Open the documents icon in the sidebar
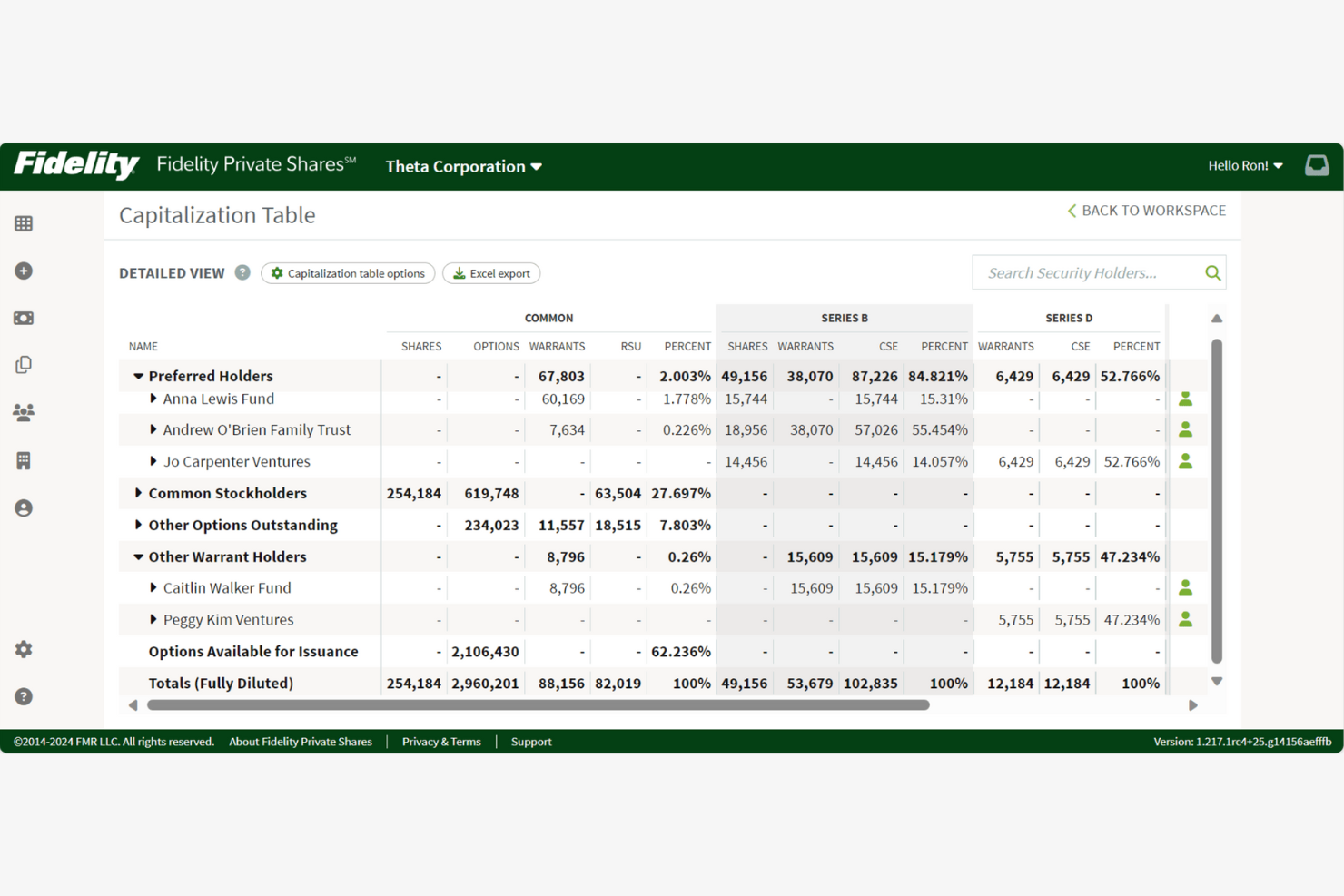 click(23, 364)
